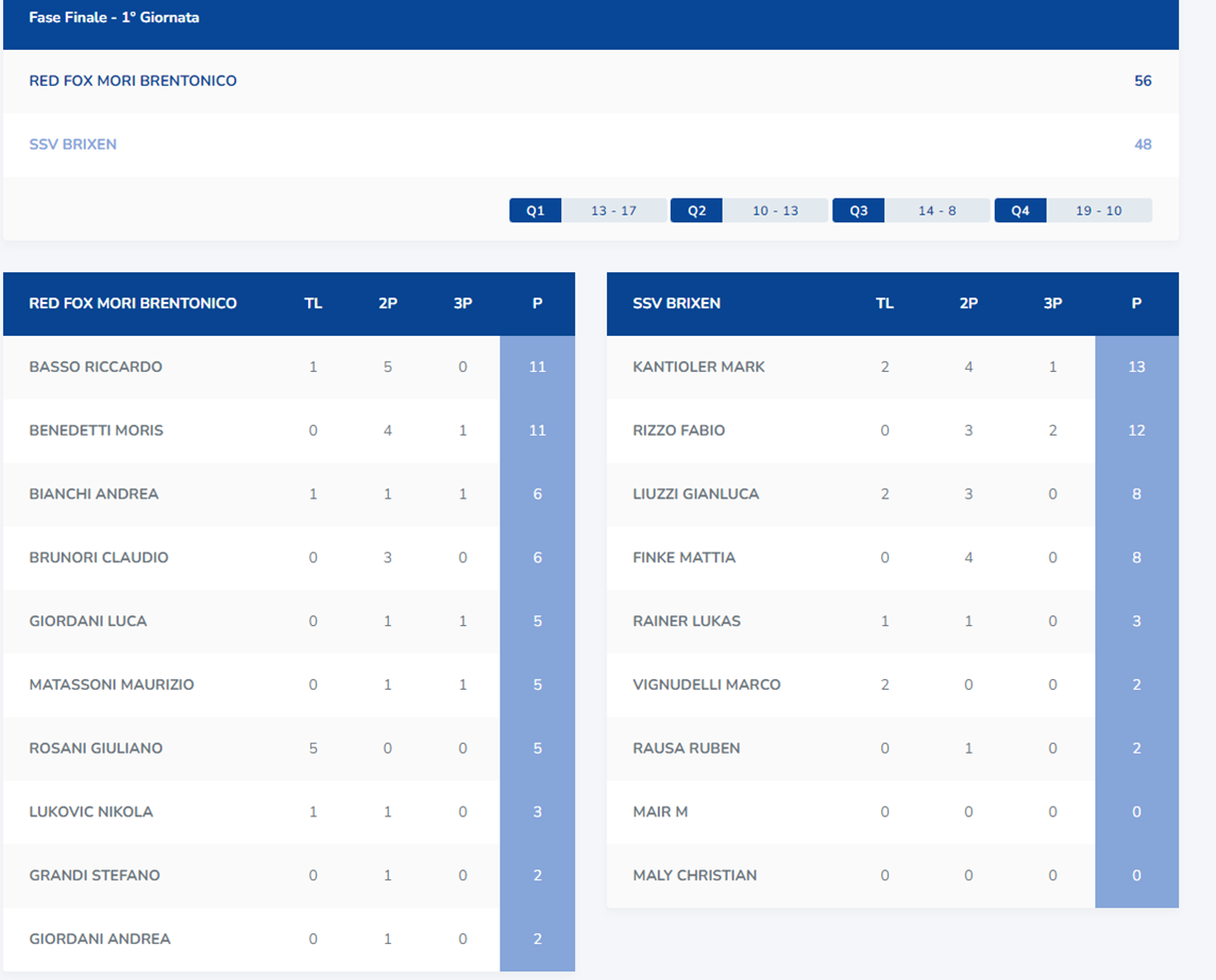Click the Q4 quarter badge

click(1020, 210)
